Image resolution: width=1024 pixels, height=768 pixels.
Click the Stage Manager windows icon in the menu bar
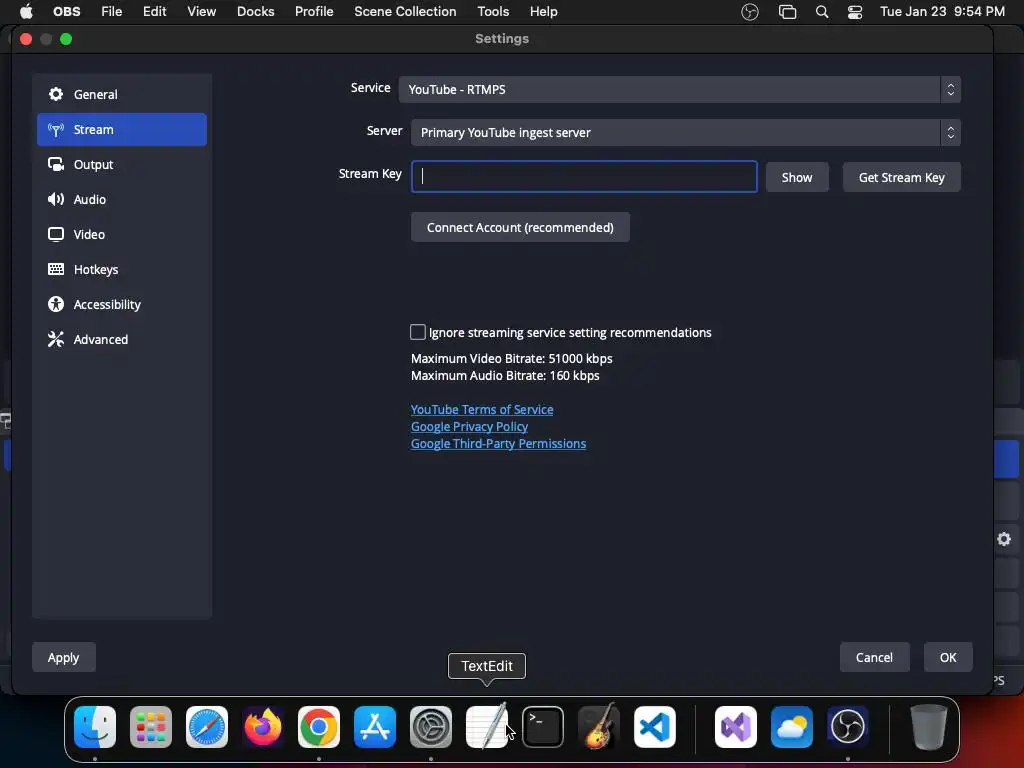[788, 12]
